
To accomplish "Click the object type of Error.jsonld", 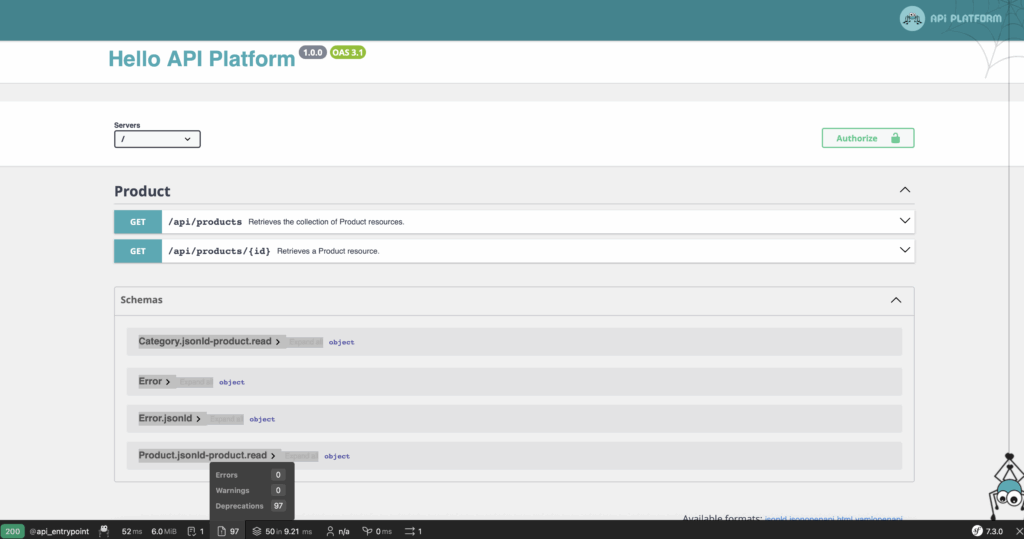I will [x=262, y=419].
